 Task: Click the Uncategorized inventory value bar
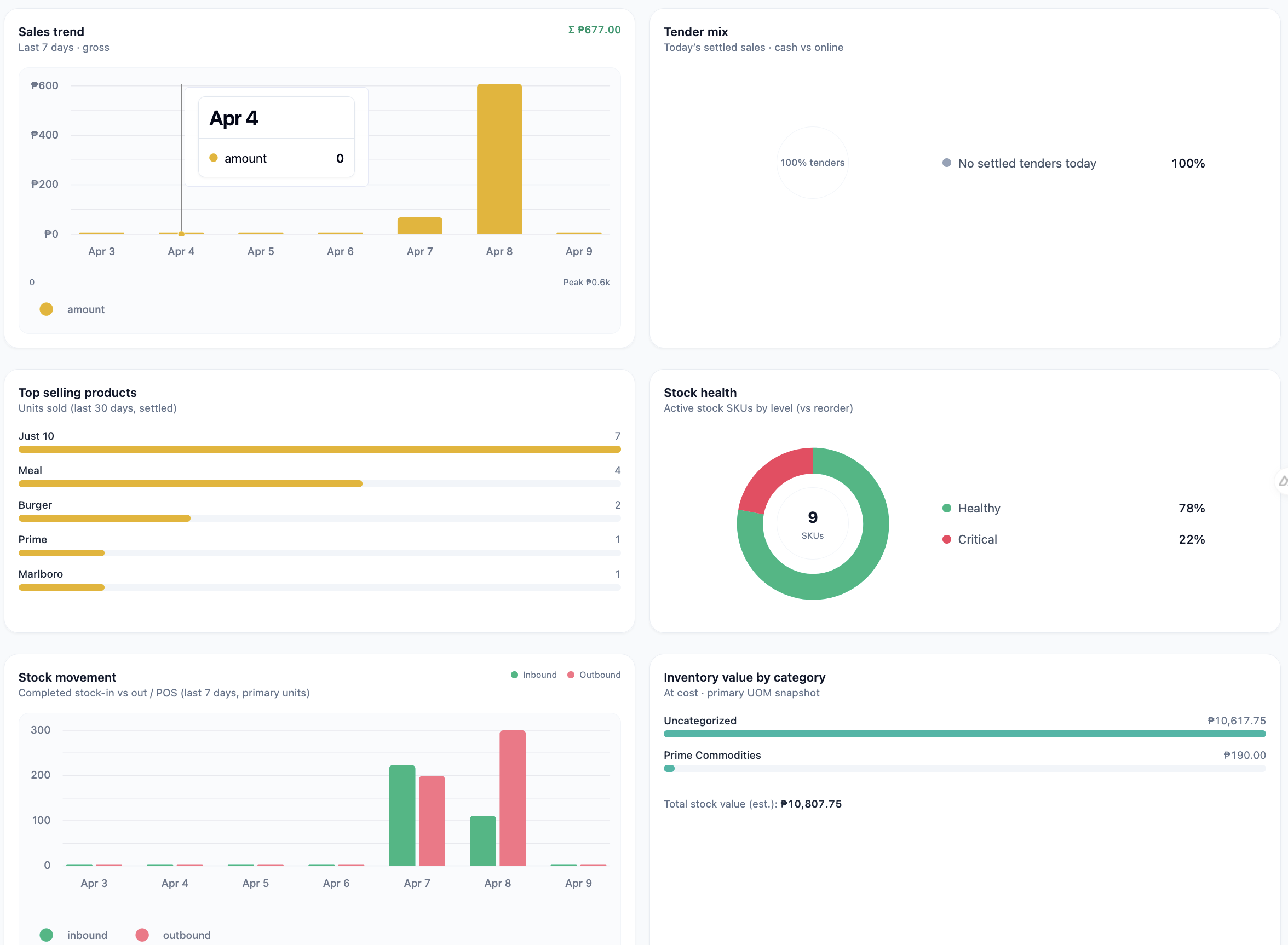(x=964, y=734)
